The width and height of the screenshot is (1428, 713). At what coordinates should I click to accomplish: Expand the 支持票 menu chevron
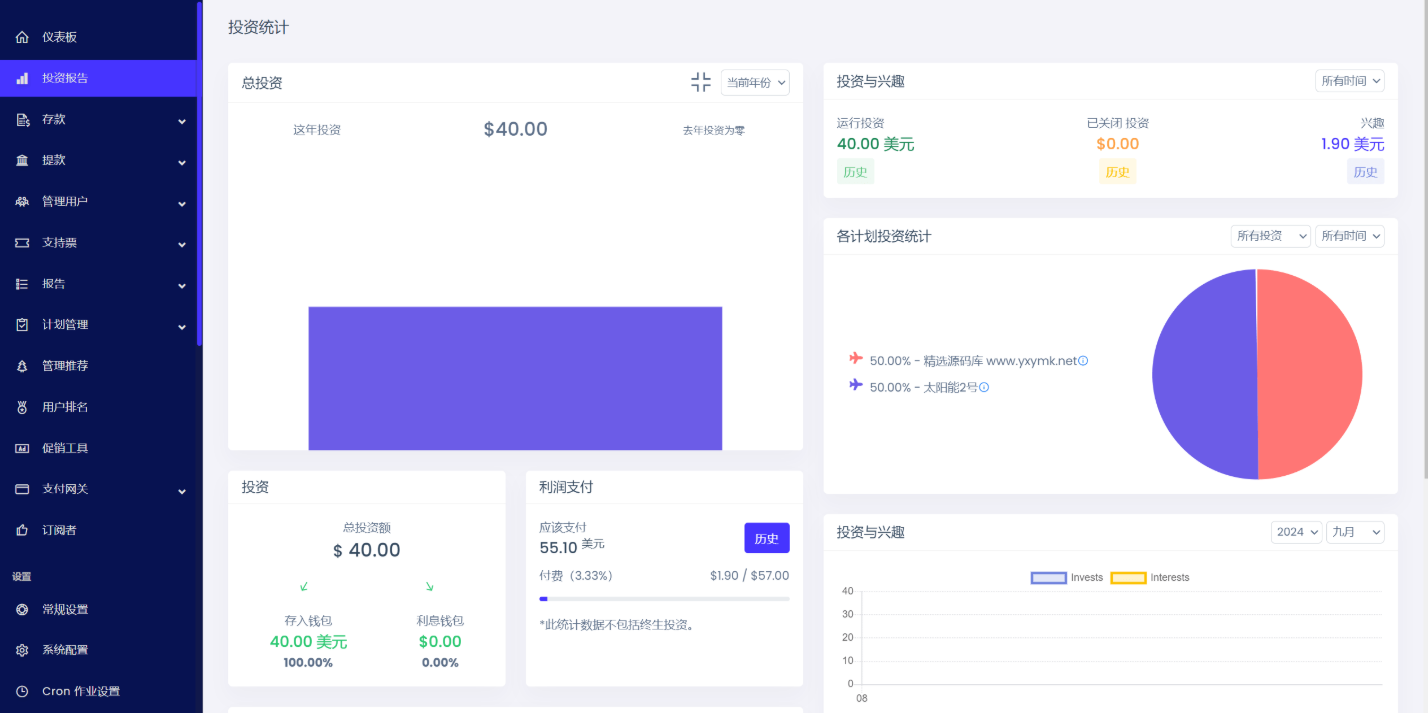tap(182, 244)
